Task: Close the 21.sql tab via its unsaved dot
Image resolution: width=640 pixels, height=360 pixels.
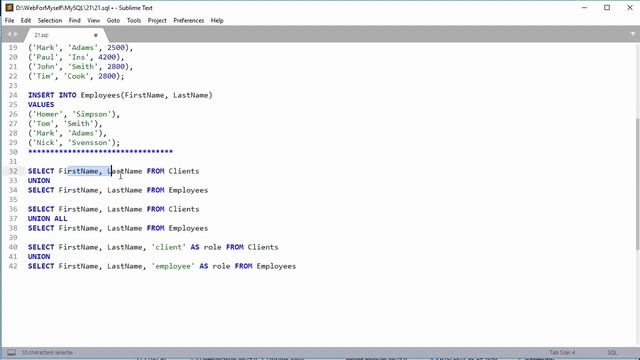Action: click(96, 35)
